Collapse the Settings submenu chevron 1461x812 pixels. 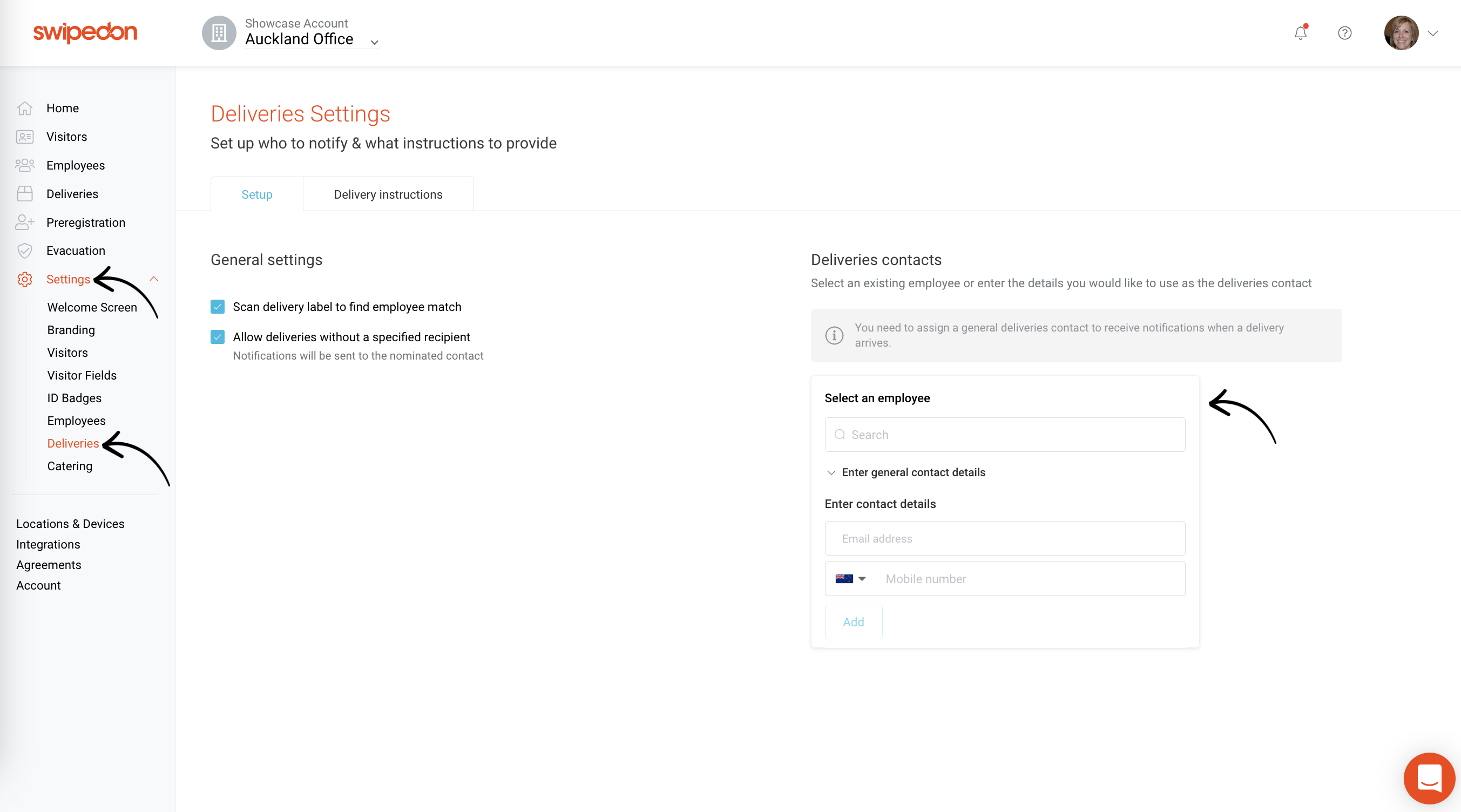pyautogui.click(x=154, y=279)
